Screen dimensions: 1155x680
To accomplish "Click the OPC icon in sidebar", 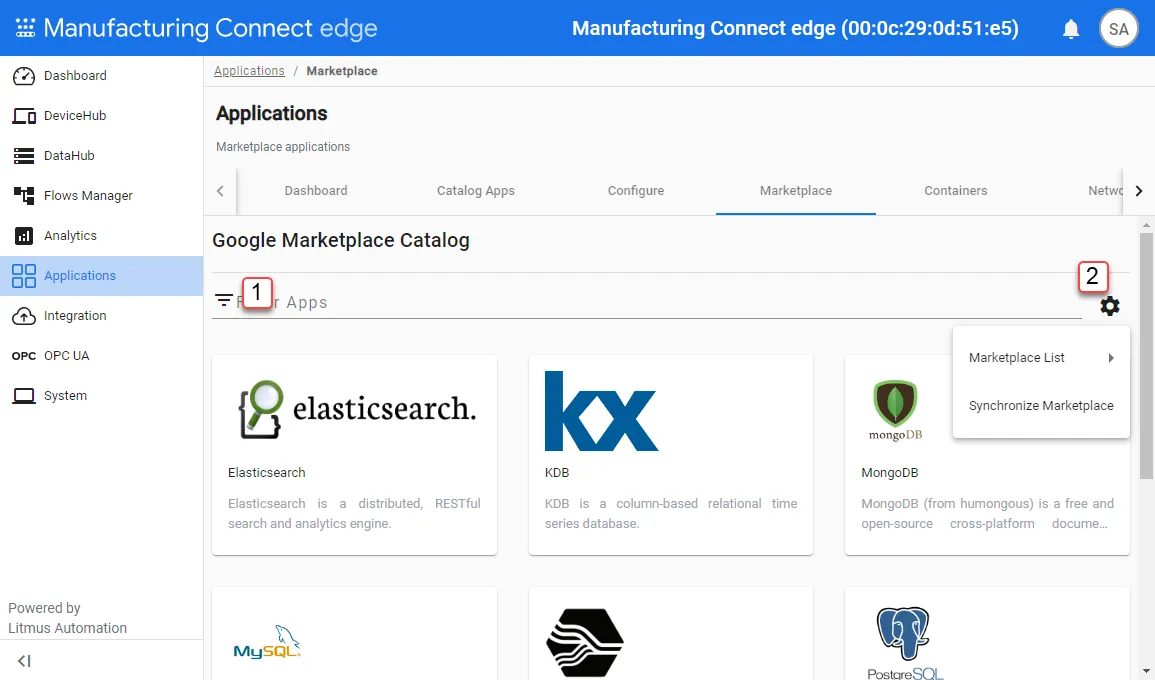I will [x=24, y=356].
